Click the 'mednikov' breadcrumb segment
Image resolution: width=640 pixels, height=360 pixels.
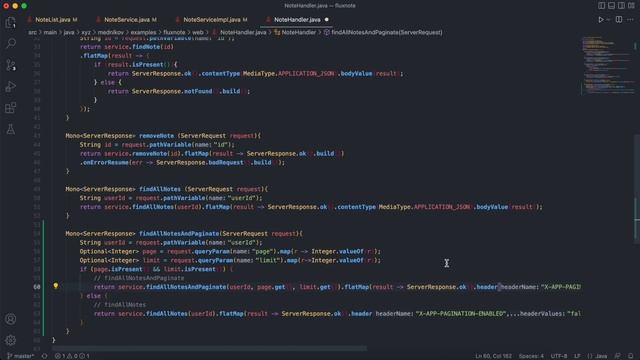110,32
